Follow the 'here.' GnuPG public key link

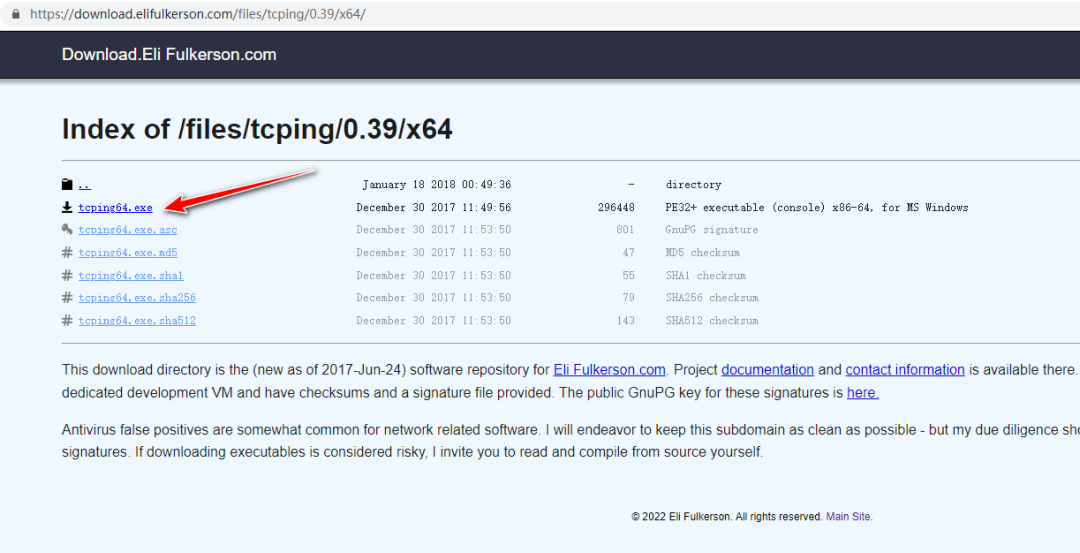862,393
